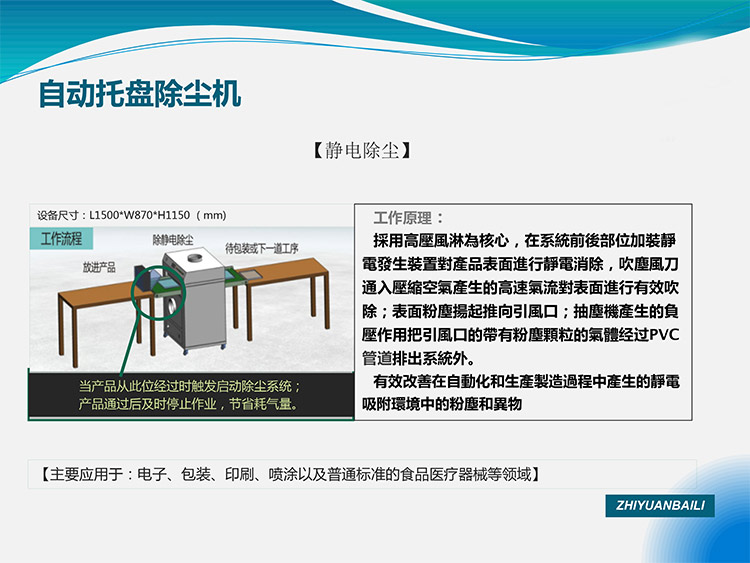
Task: Click the 有效改善 paragraph about static dust
Action: coord(519,393)
